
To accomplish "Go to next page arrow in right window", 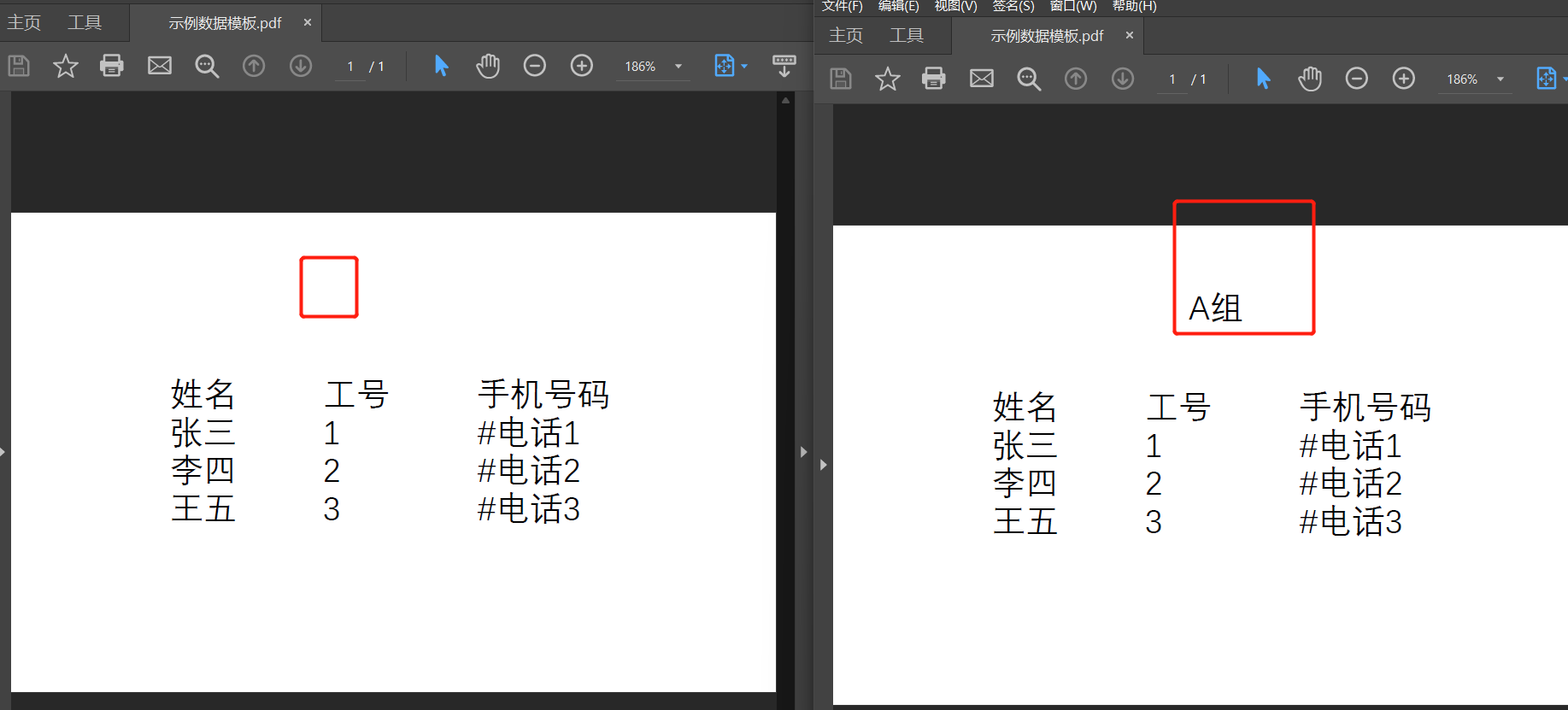I will coord(1123,79).
